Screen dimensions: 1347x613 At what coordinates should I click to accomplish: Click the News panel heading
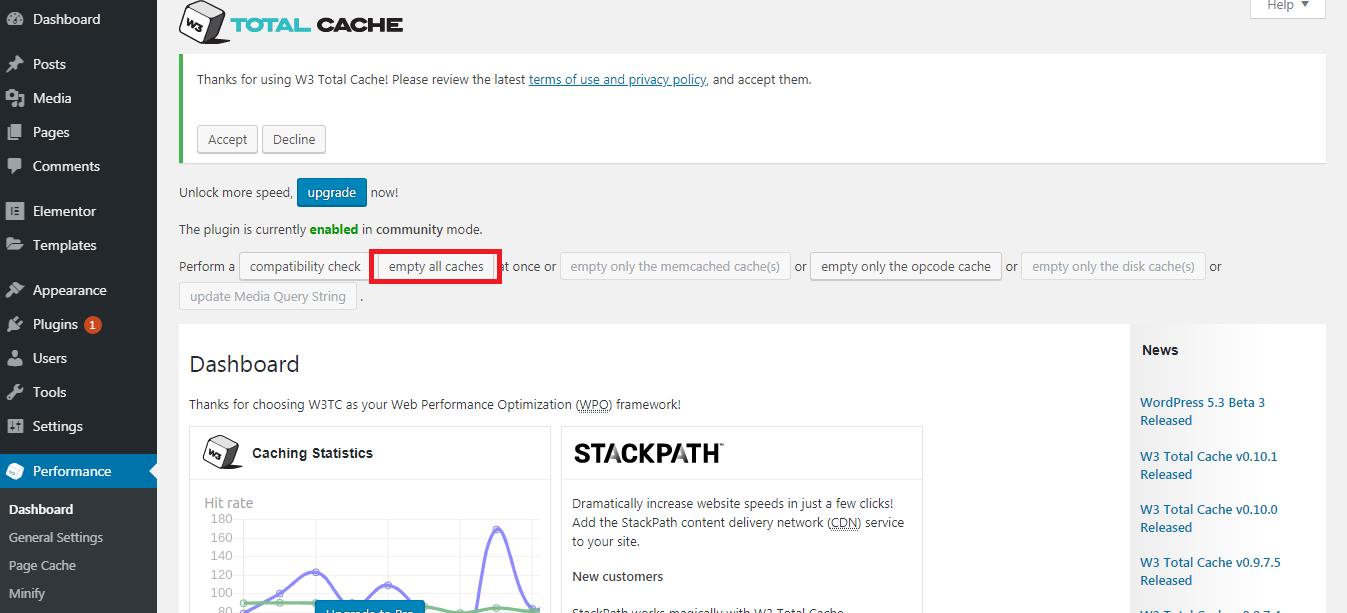click(x=1160, y=350)
